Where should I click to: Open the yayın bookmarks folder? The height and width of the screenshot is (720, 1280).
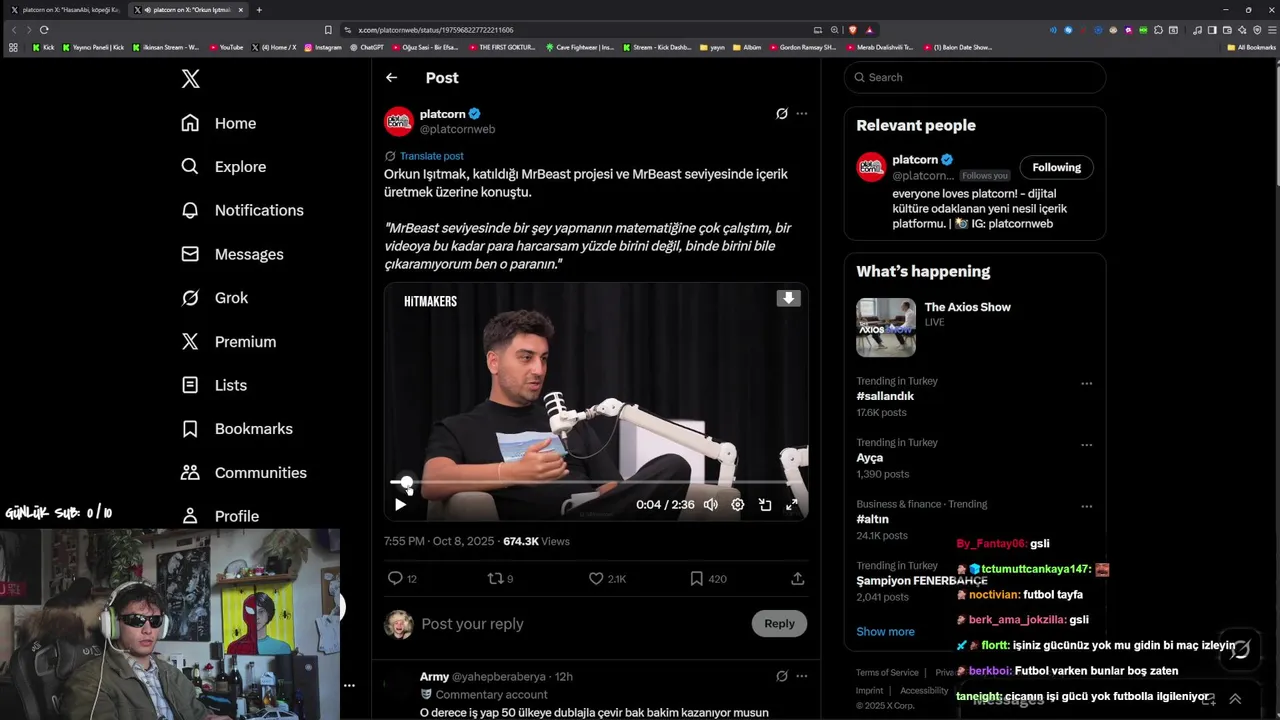click(711, 47)
